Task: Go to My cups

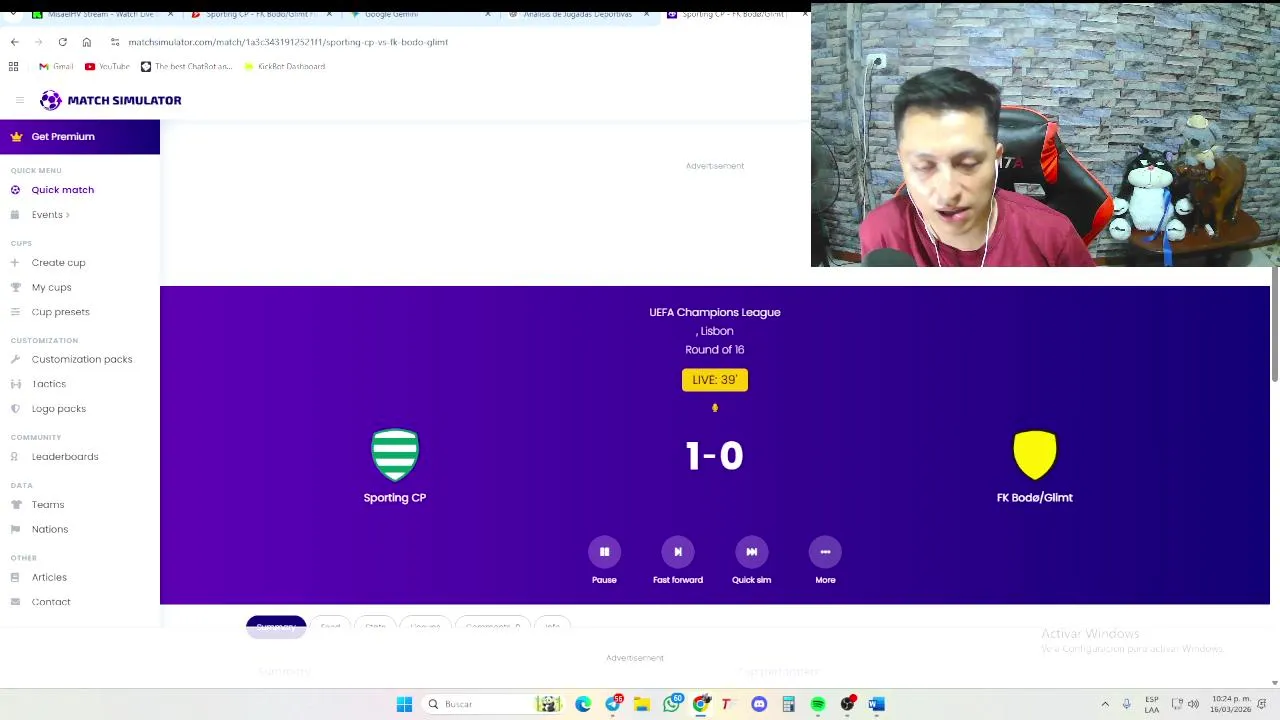Action: click(51, 288)
